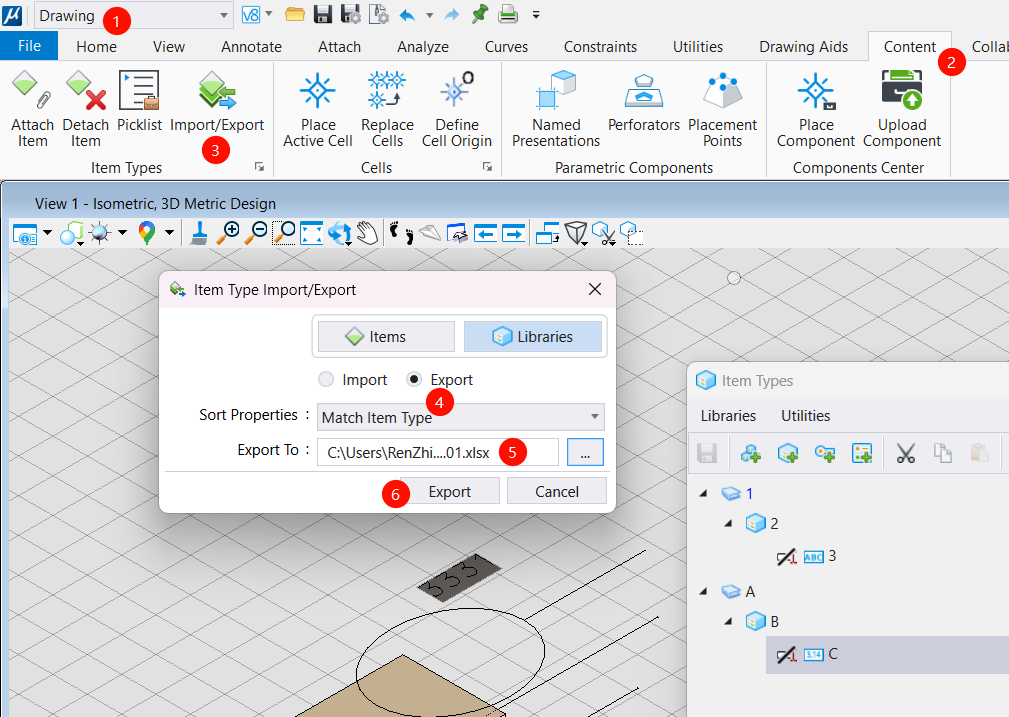Click the Cancel button
The width and height of the screenshot is (1009, 717).
pyautogui.click(x=556, y=491)
